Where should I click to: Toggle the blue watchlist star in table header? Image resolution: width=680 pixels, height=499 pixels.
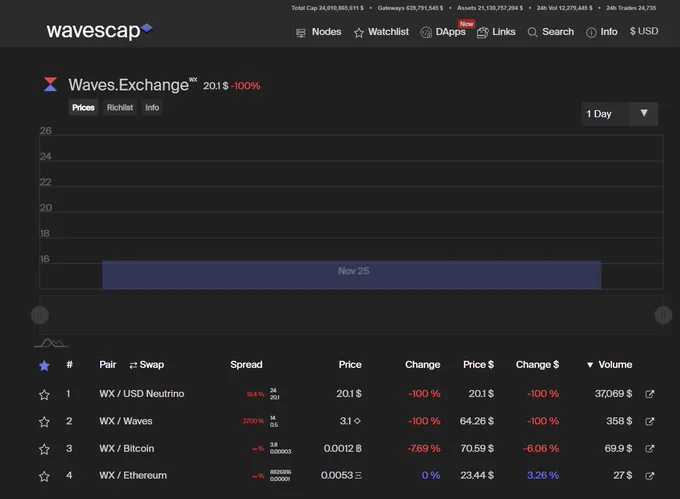44,366
